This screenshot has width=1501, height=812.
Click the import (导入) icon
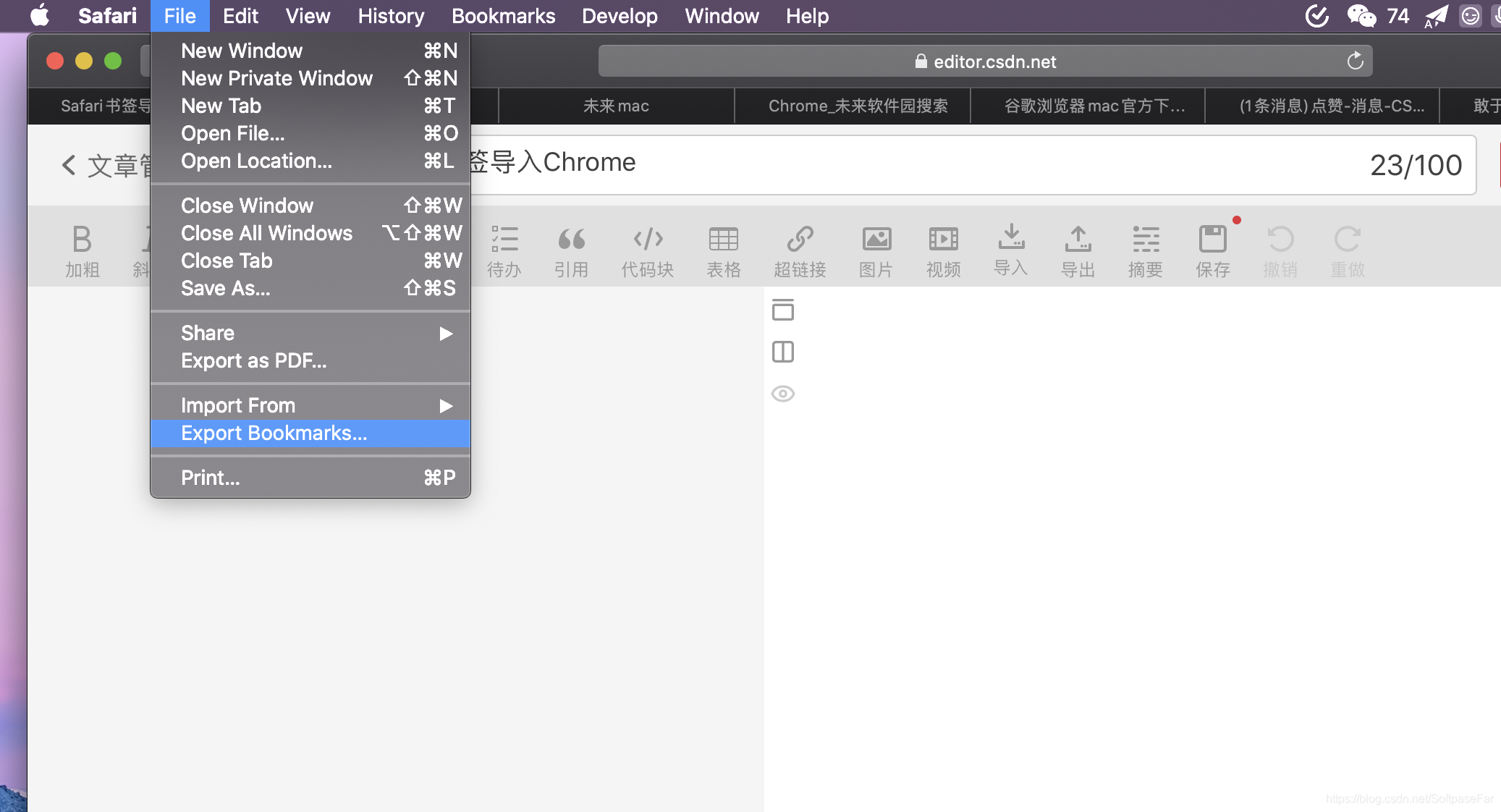1011,250
